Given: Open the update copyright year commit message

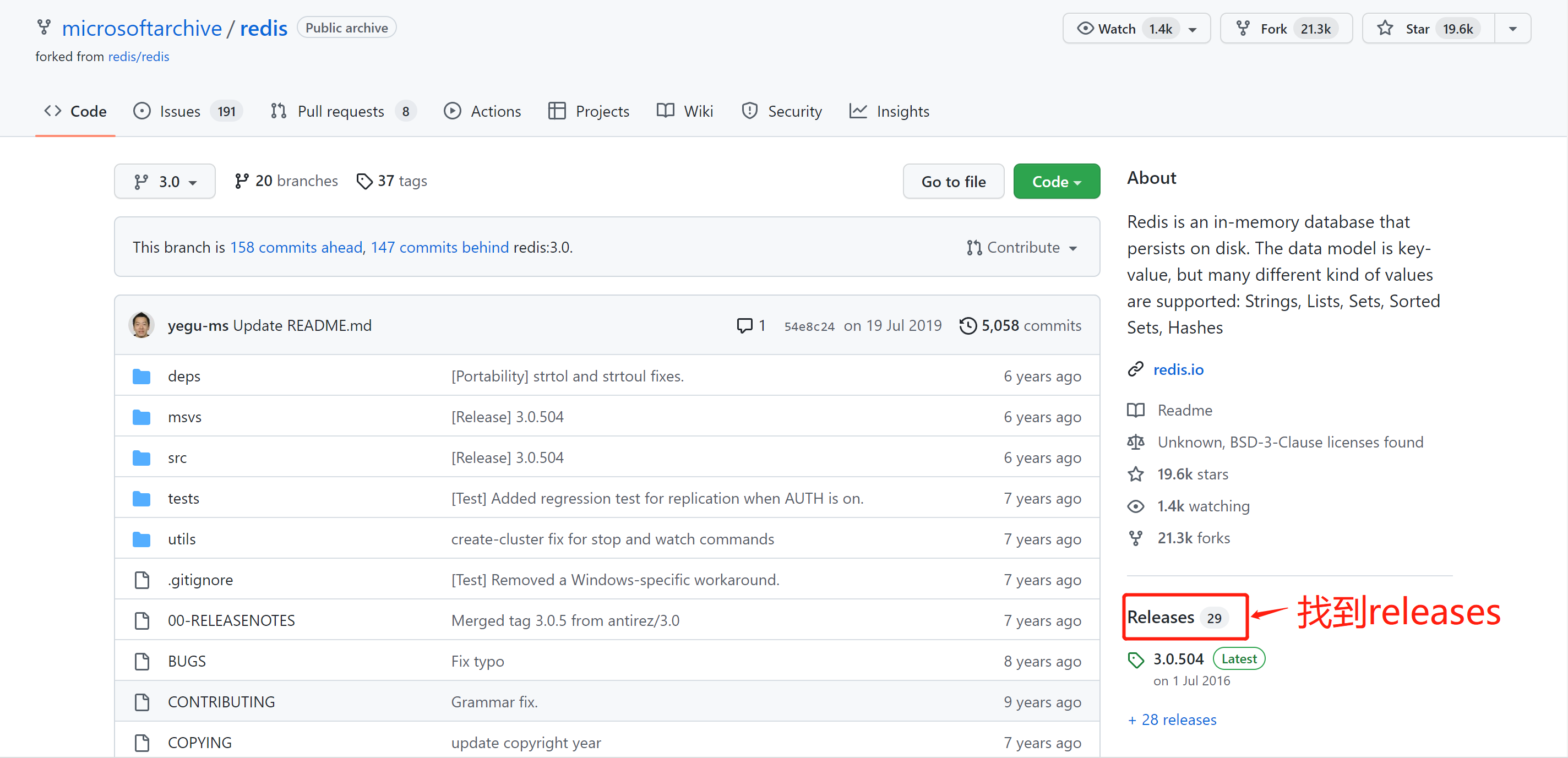Looking at the screenshot, I should click(x=526, y=743).
